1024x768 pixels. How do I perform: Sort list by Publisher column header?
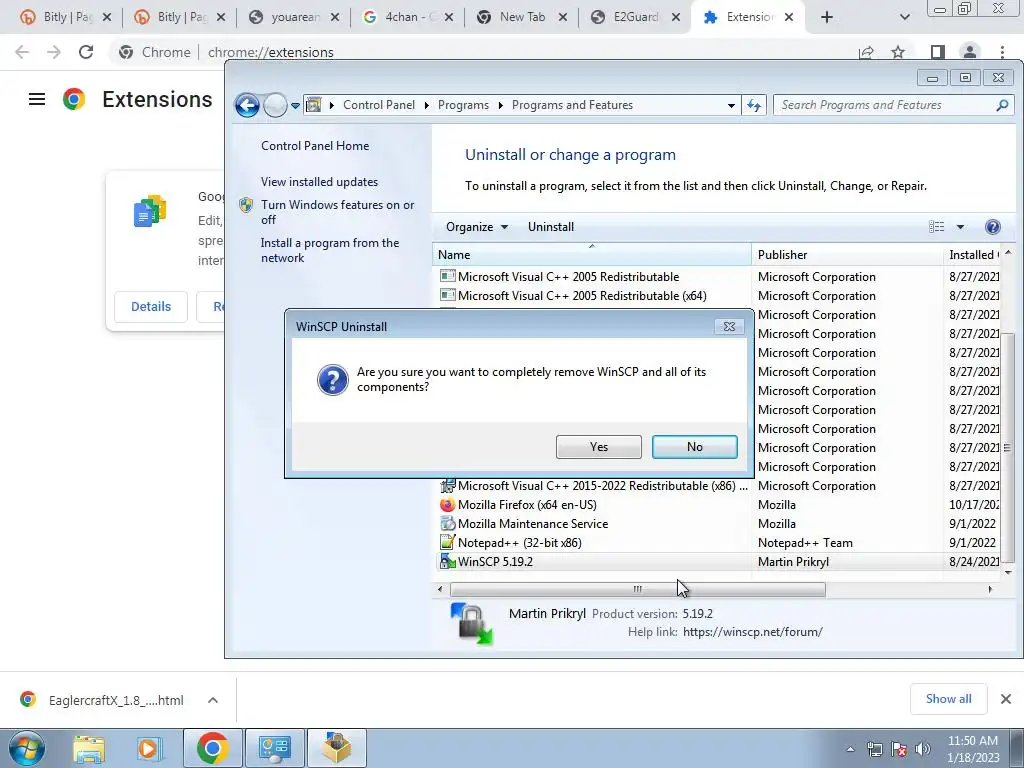[x=847, y=255]
